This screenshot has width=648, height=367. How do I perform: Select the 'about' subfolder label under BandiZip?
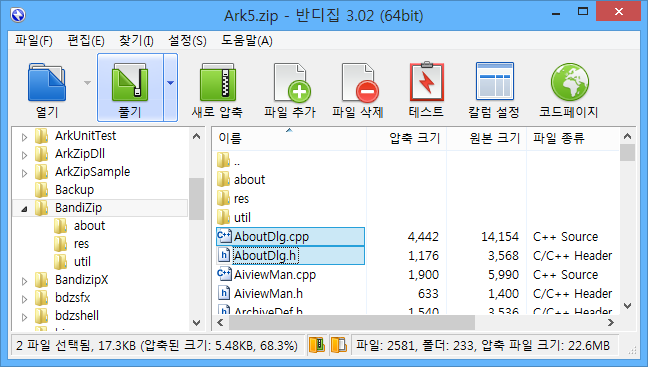click(x=89, y=226)
